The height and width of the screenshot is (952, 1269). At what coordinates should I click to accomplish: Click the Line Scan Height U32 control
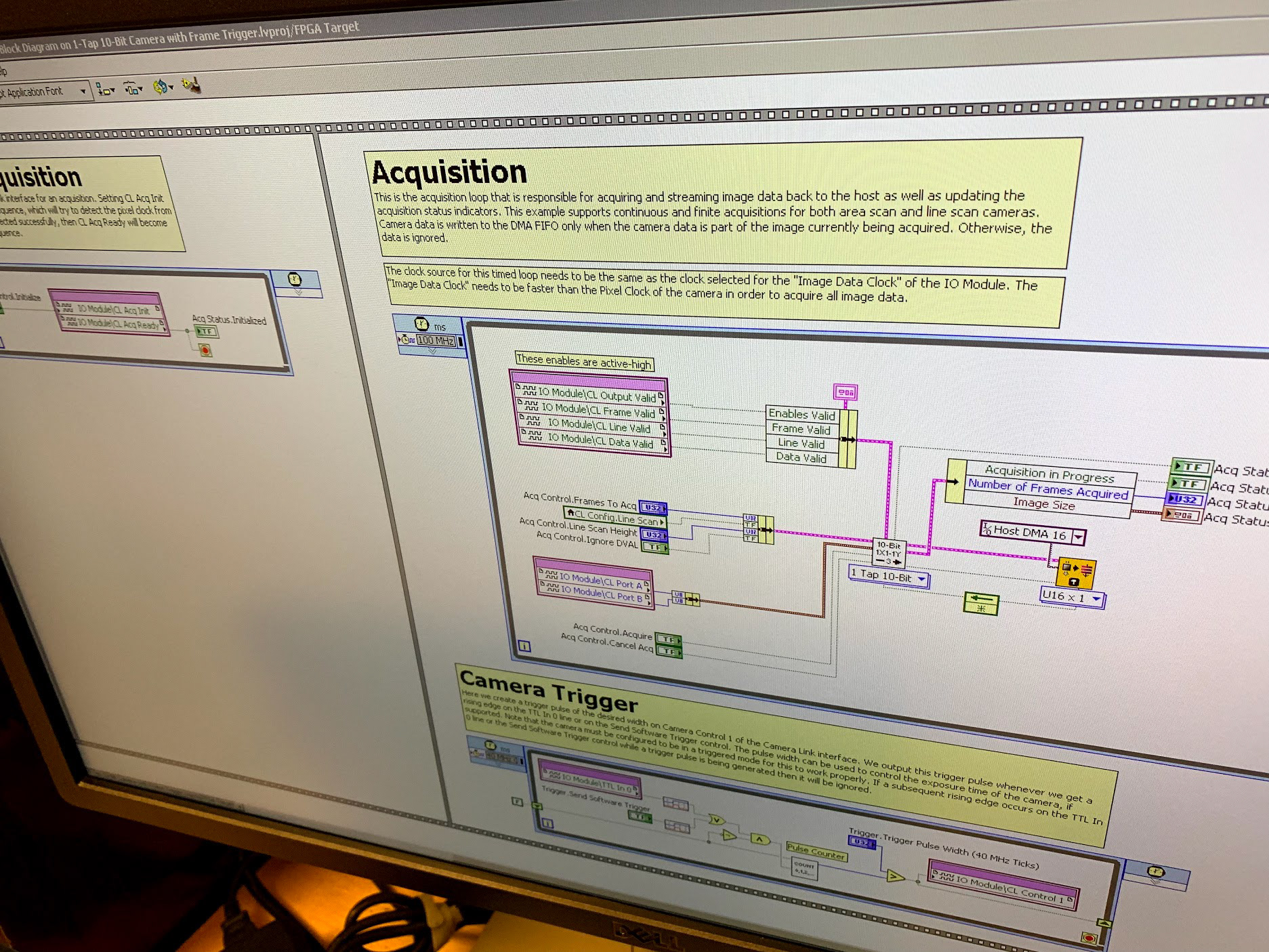coord(654,535)
